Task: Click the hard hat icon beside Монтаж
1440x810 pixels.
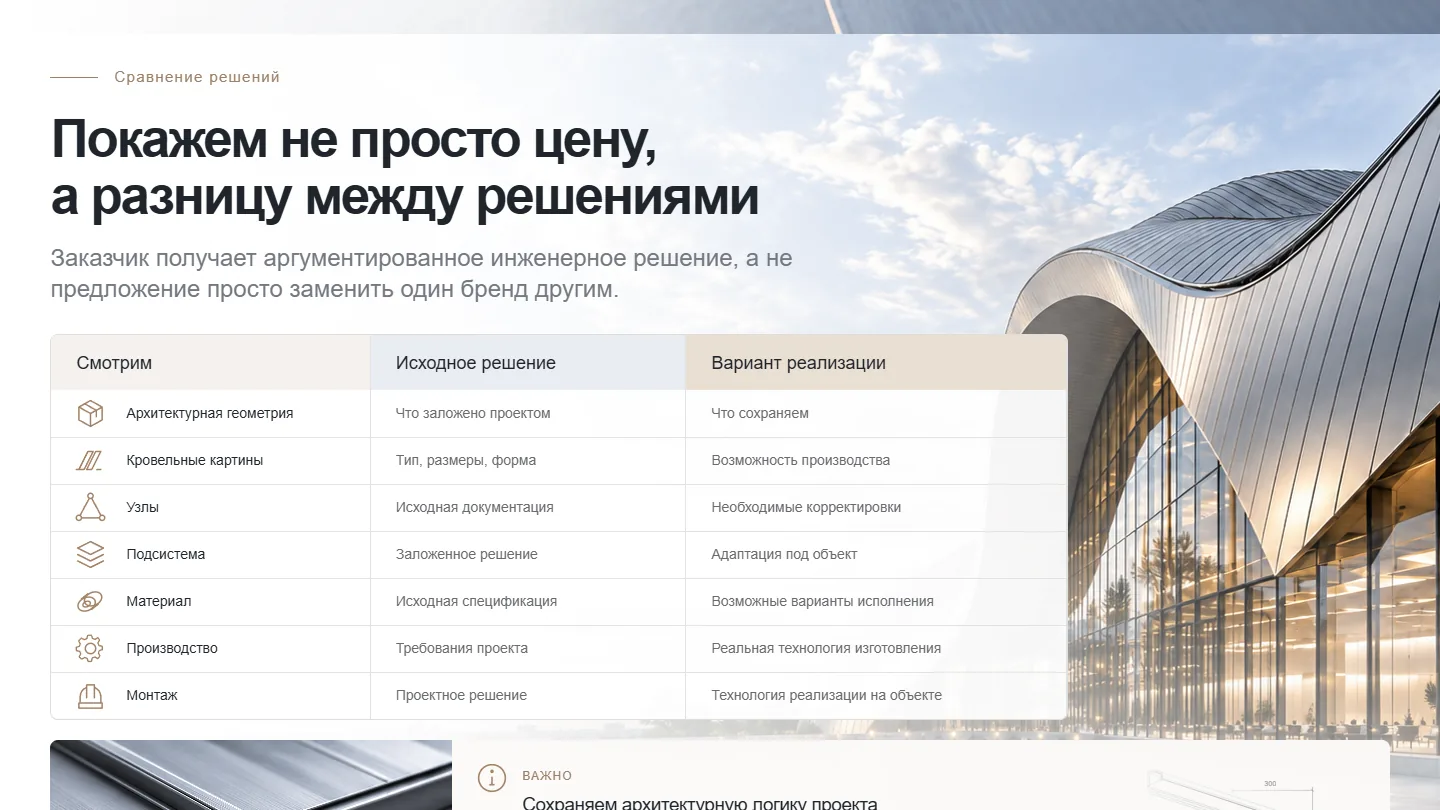Action: [x=90, y=695]
